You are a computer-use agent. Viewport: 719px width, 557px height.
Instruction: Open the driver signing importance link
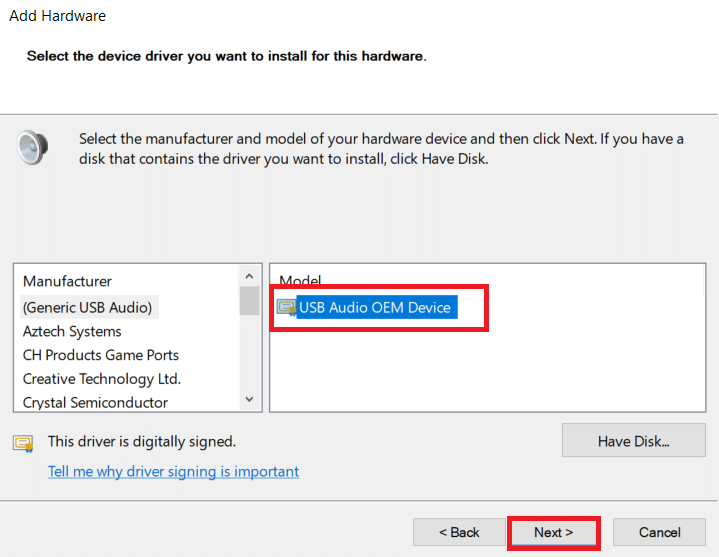[173, 471]
